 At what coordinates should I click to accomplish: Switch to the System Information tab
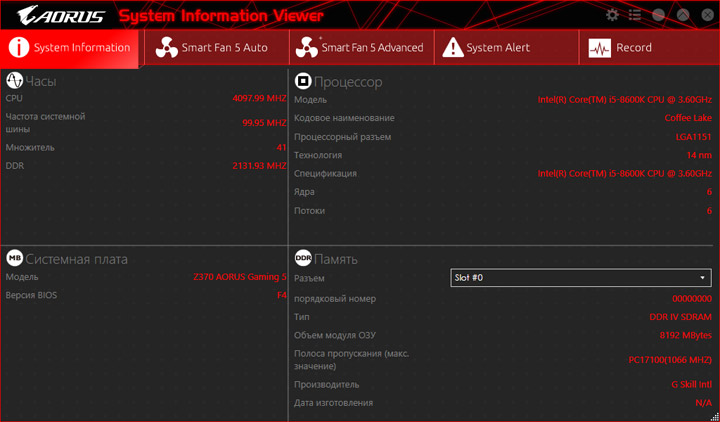click(69, 48)
